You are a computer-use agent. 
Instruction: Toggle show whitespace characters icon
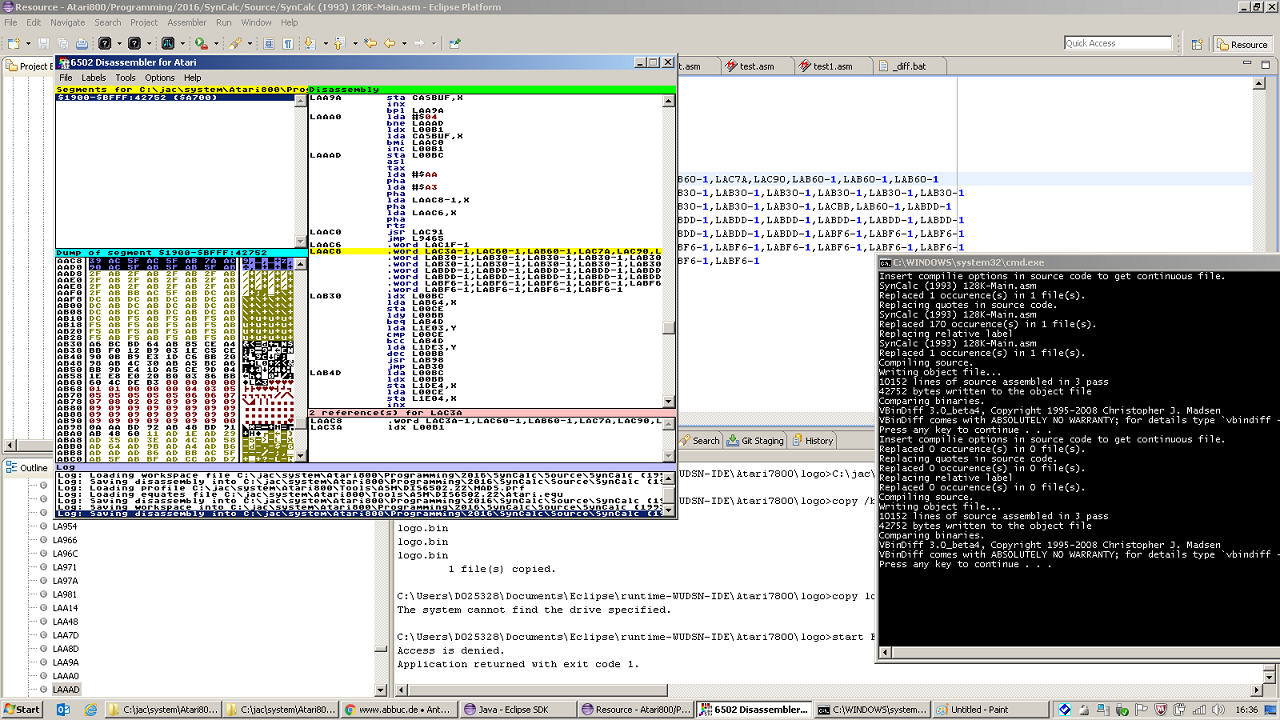pyautogui.click(x=288, y=44)
